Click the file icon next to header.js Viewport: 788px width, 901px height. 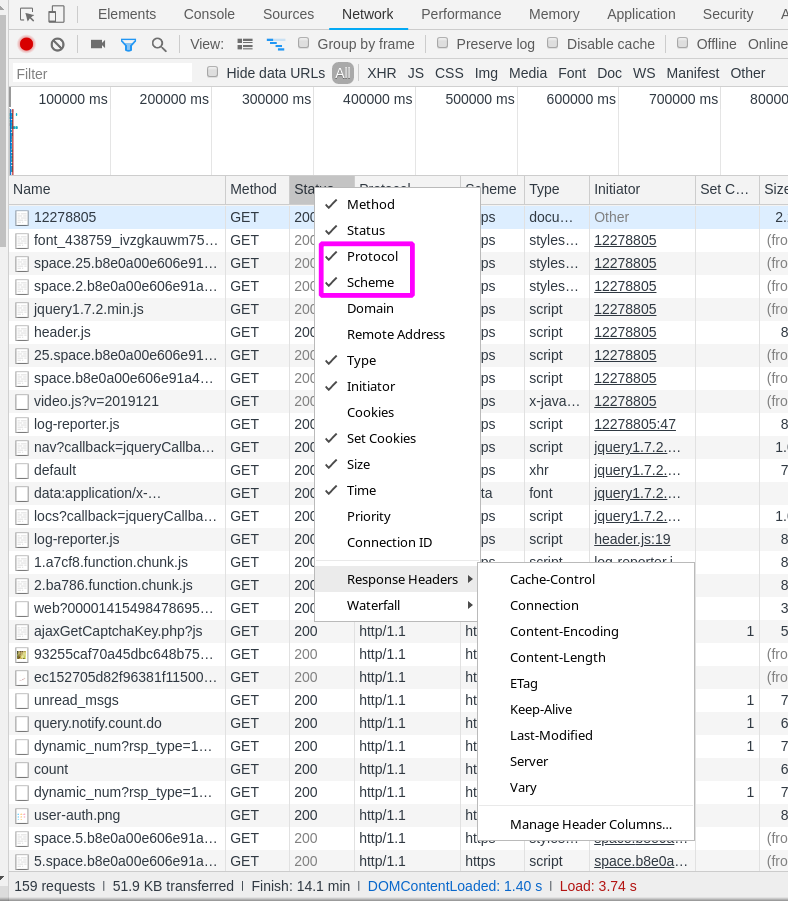[22, 333]
